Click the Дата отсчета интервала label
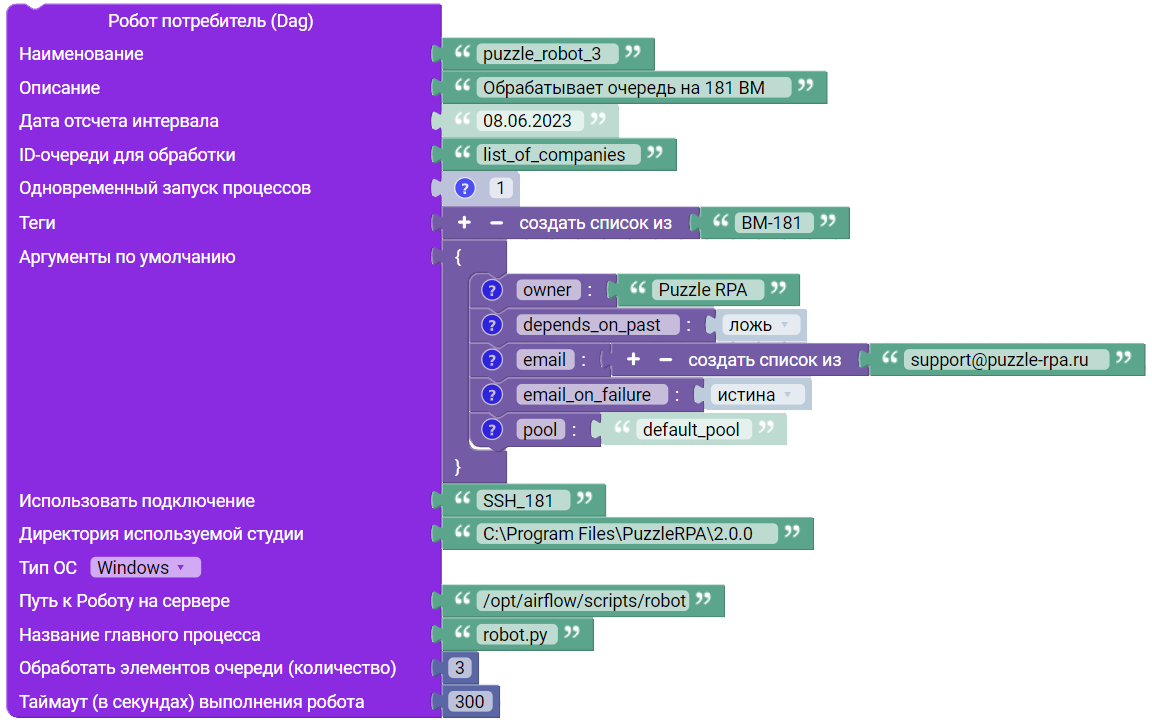 [x=119, y=121]
